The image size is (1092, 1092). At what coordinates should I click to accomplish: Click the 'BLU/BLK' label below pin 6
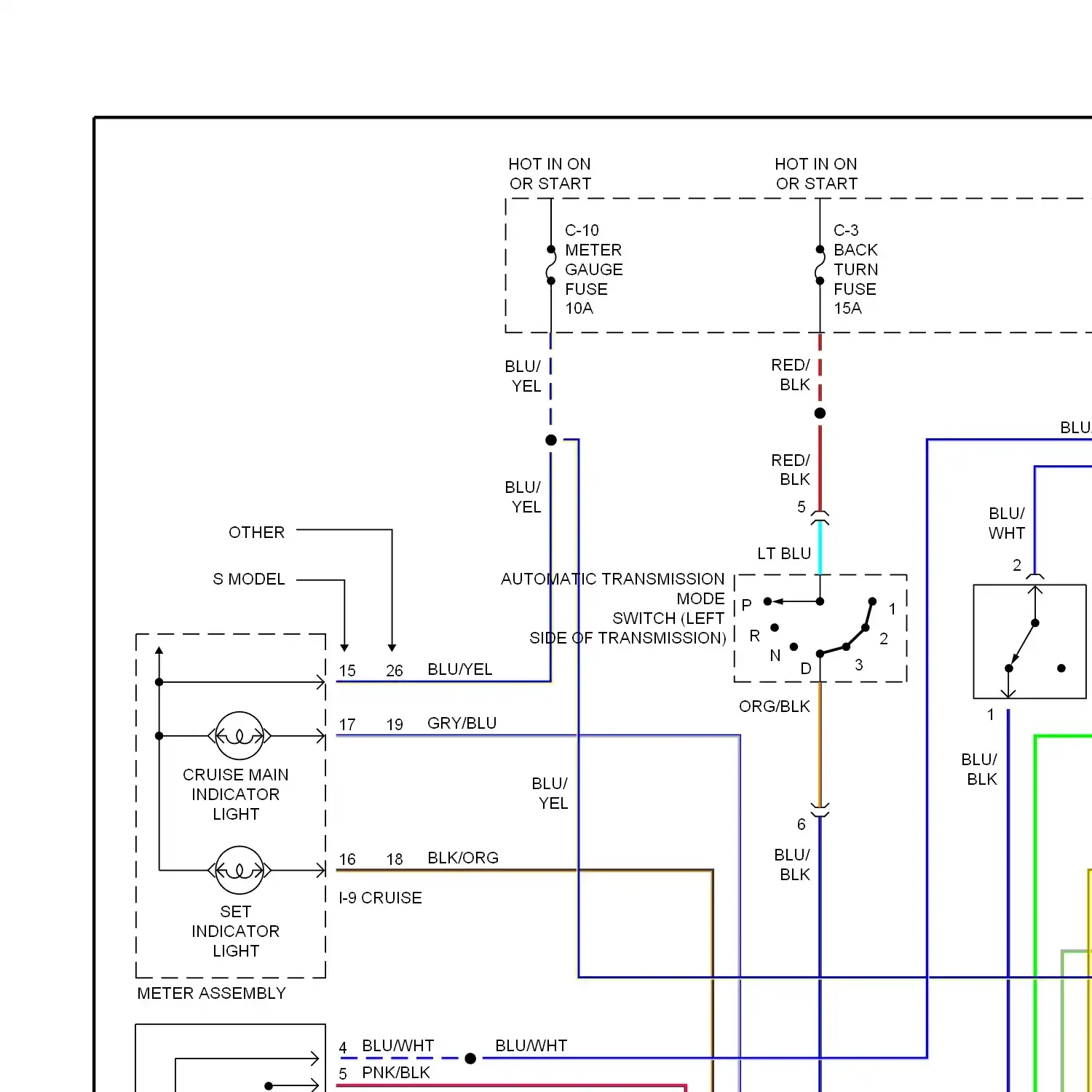pyautogui.click(x=792, y=864)
